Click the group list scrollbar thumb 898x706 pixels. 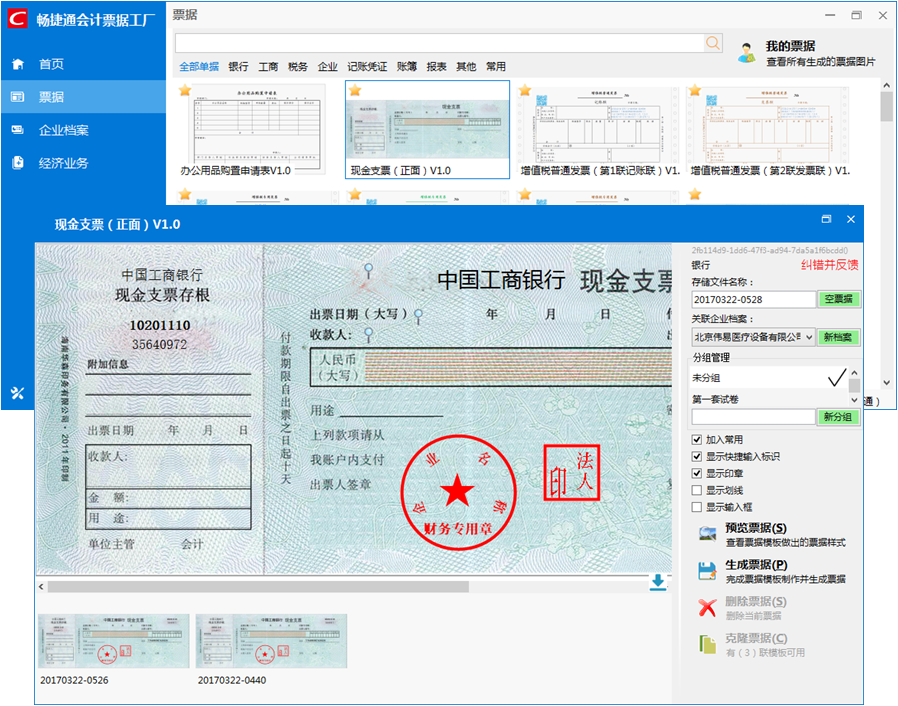[854, 385]
